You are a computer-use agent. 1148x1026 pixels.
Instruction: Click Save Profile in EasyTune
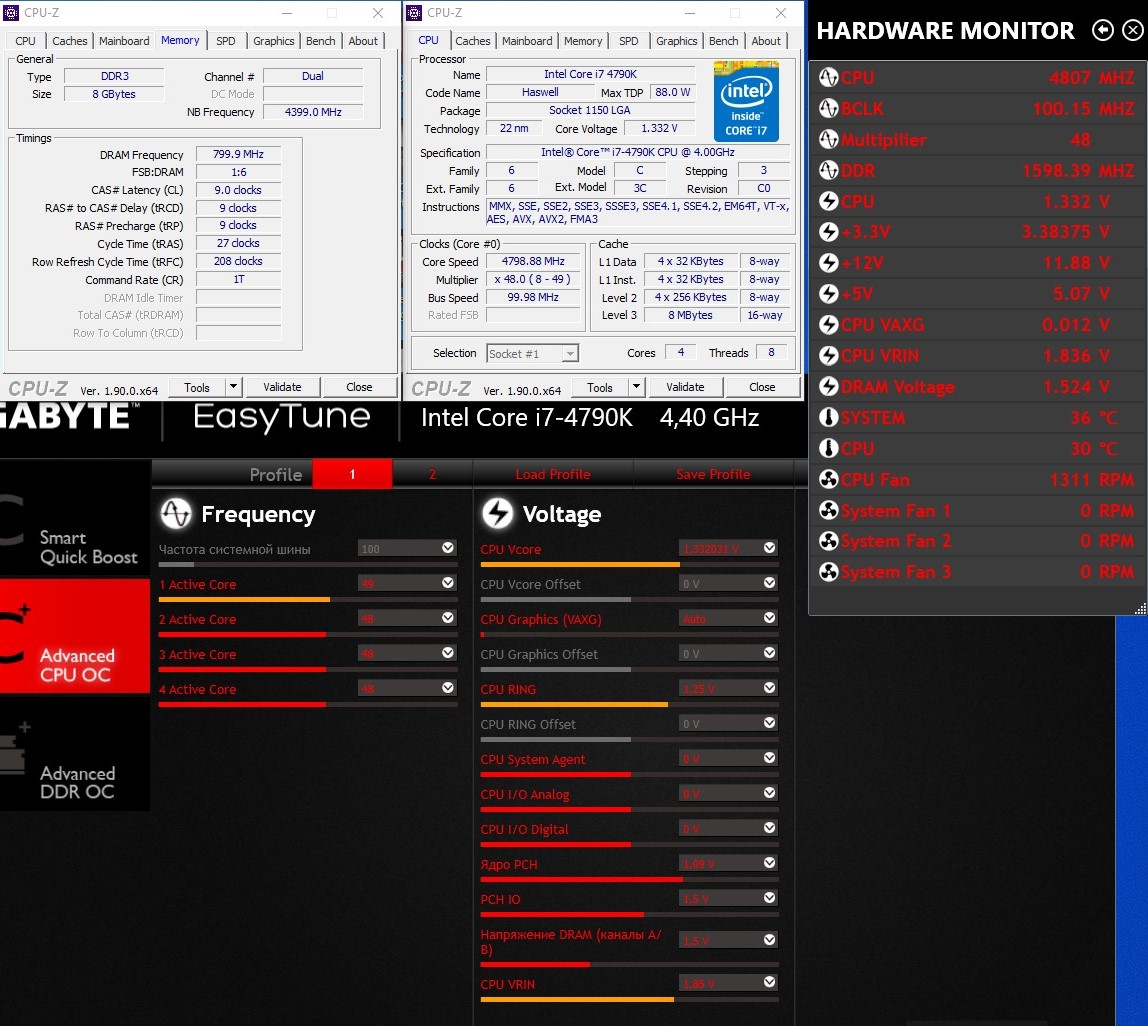713,474
